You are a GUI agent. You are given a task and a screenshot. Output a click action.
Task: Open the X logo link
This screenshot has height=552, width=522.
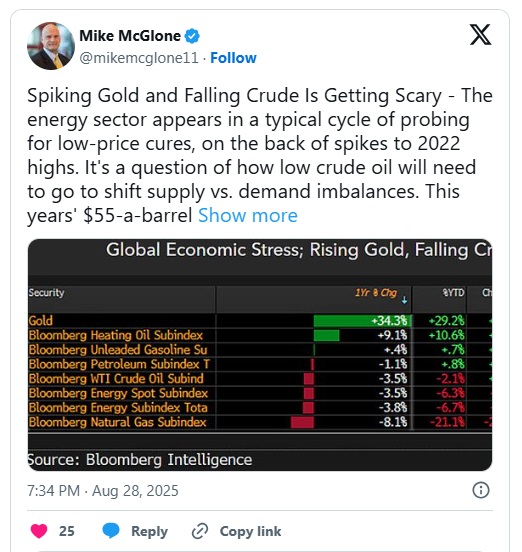click(x=480, y=34)
